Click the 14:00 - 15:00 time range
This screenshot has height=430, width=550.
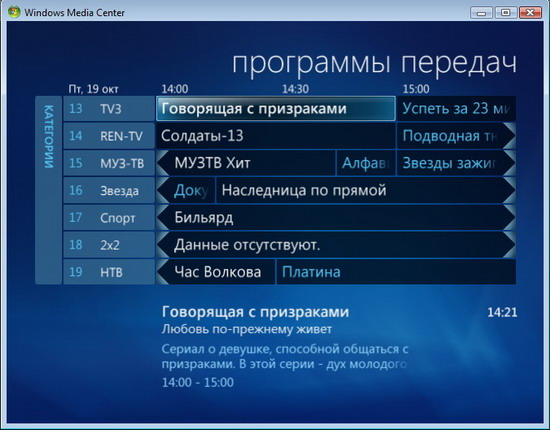point(197,382)
